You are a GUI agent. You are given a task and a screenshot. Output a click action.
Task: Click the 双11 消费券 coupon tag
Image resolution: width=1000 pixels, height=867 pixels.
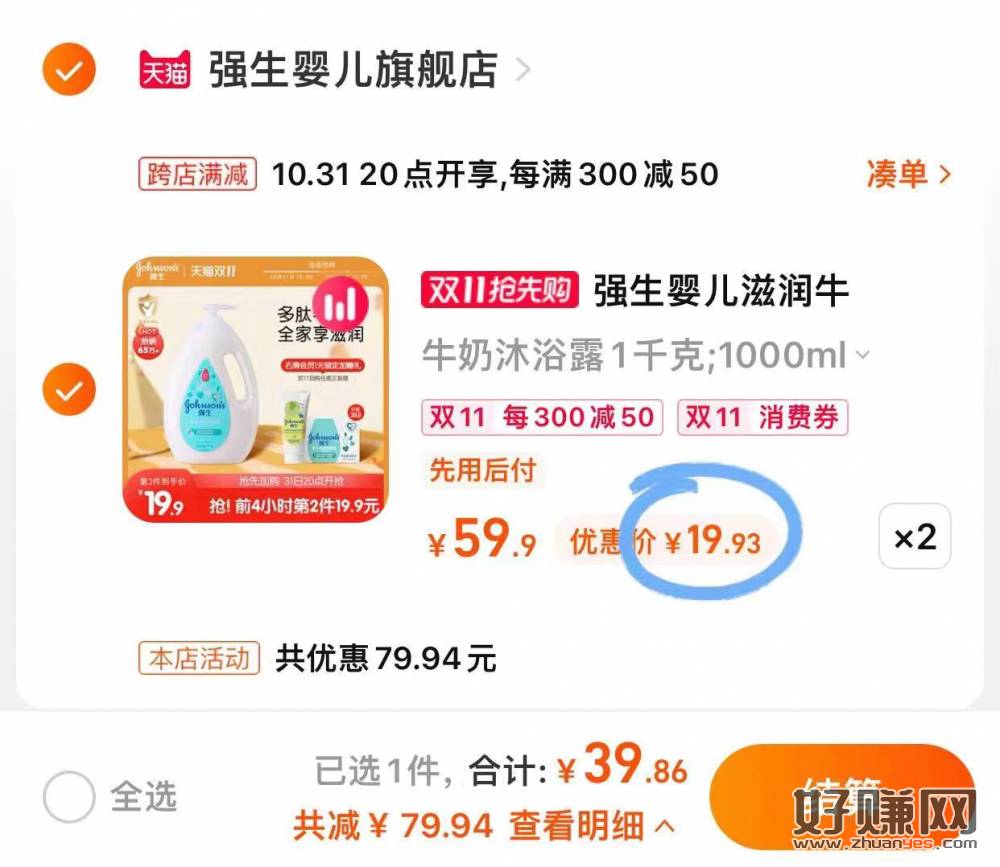coord(762,417)
